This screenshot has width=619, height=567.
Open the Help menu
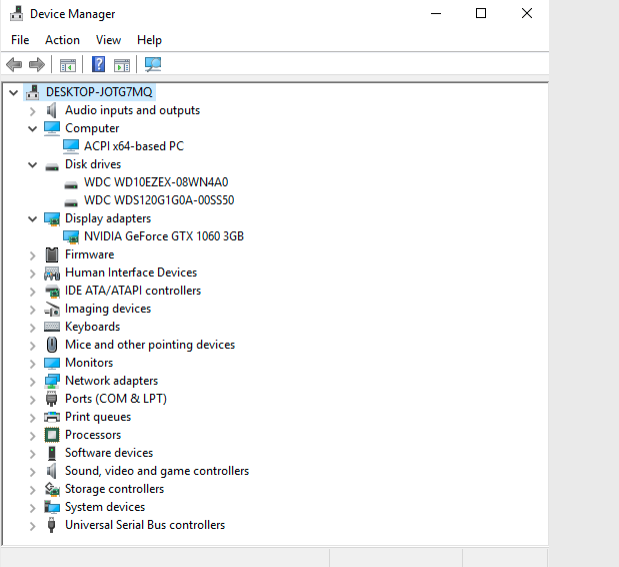[x=149, y=40]
